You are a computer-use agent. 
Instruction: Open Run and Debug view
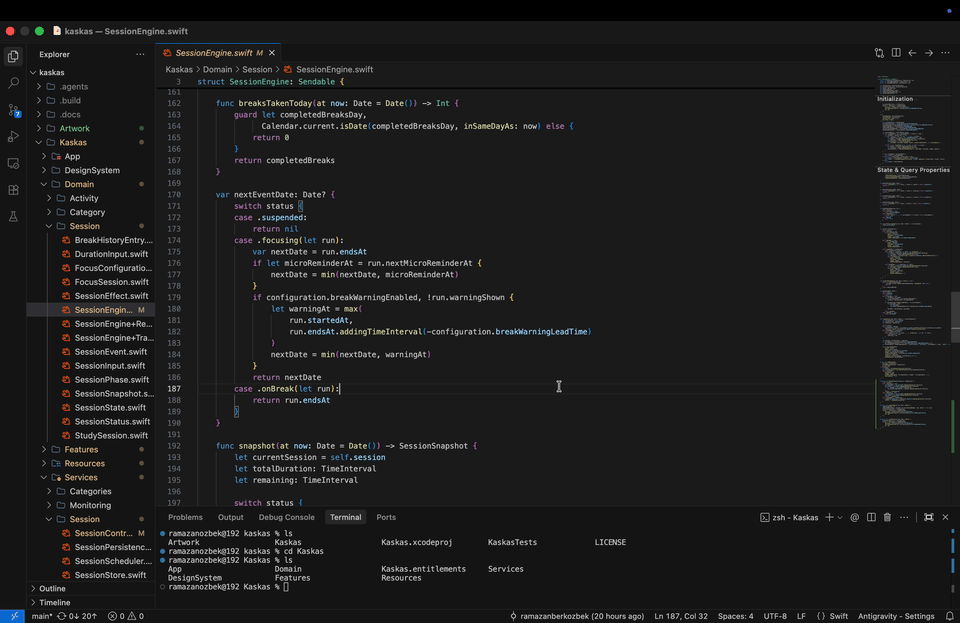point(13,136)
